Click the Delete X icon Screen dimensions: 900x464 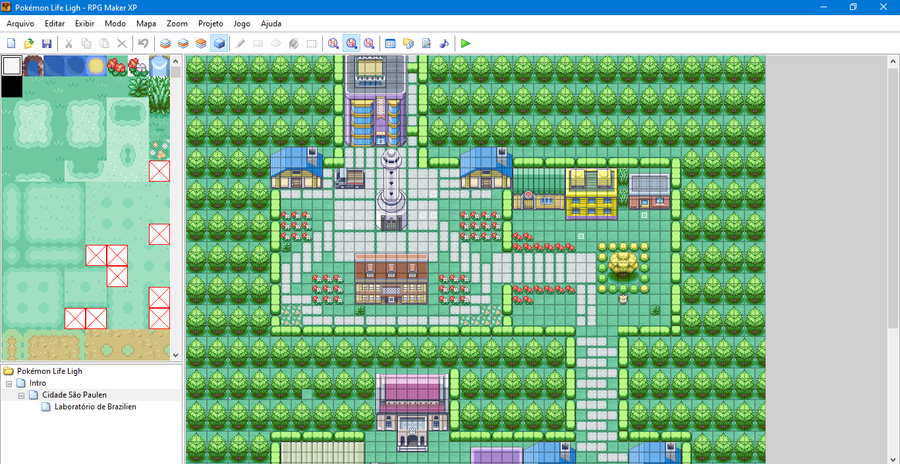click(122, 43)
